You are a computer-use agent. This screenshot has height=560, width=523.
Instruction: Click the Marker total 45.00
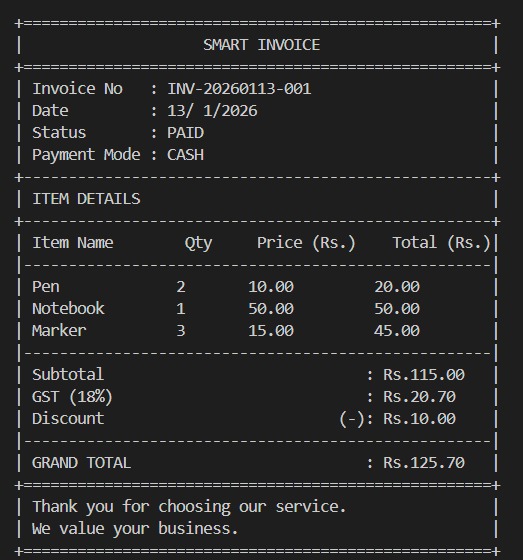397,331
